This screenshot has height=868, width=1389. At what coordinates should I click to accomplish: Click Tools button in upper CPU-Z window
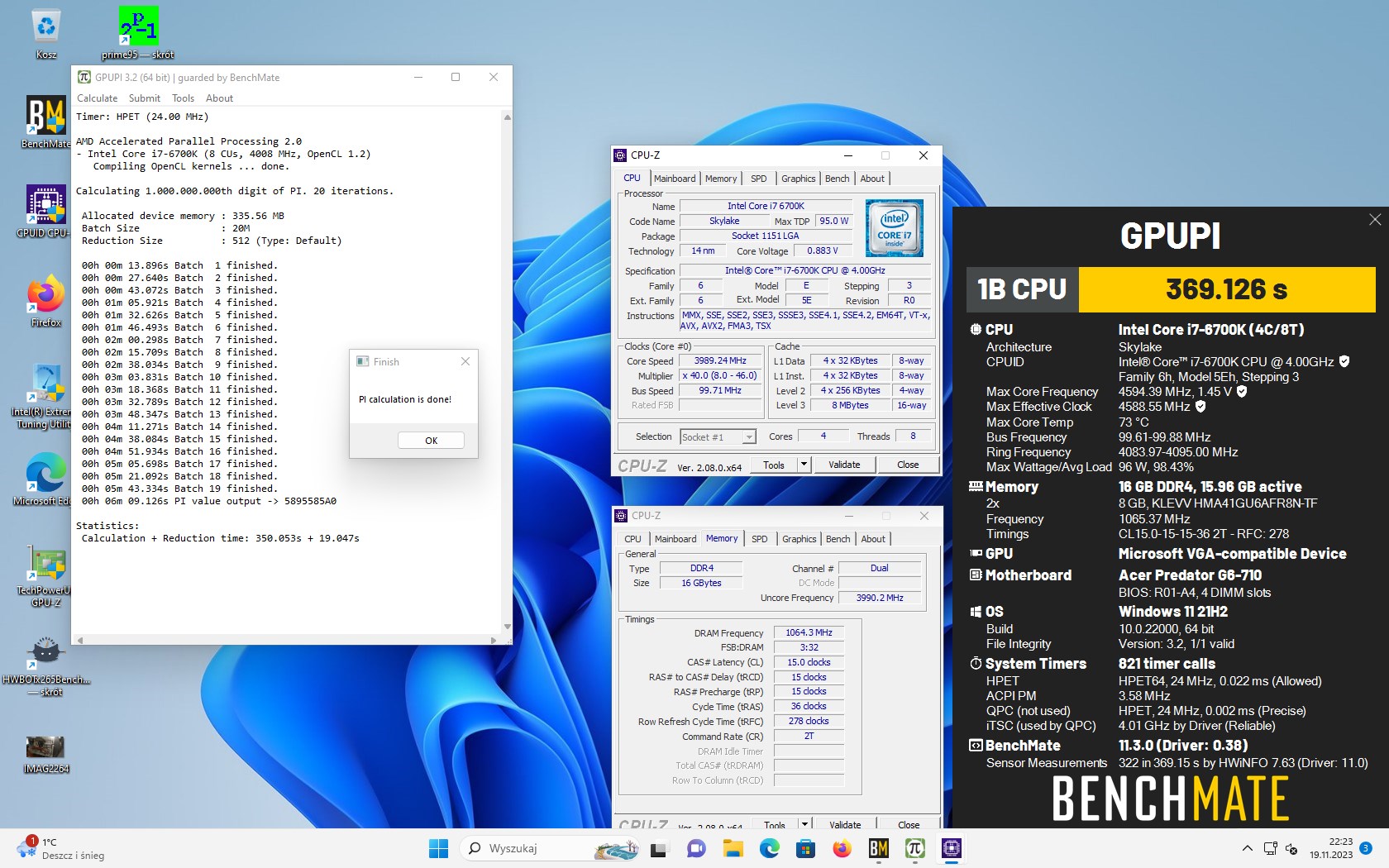click(x=774, y=465)
